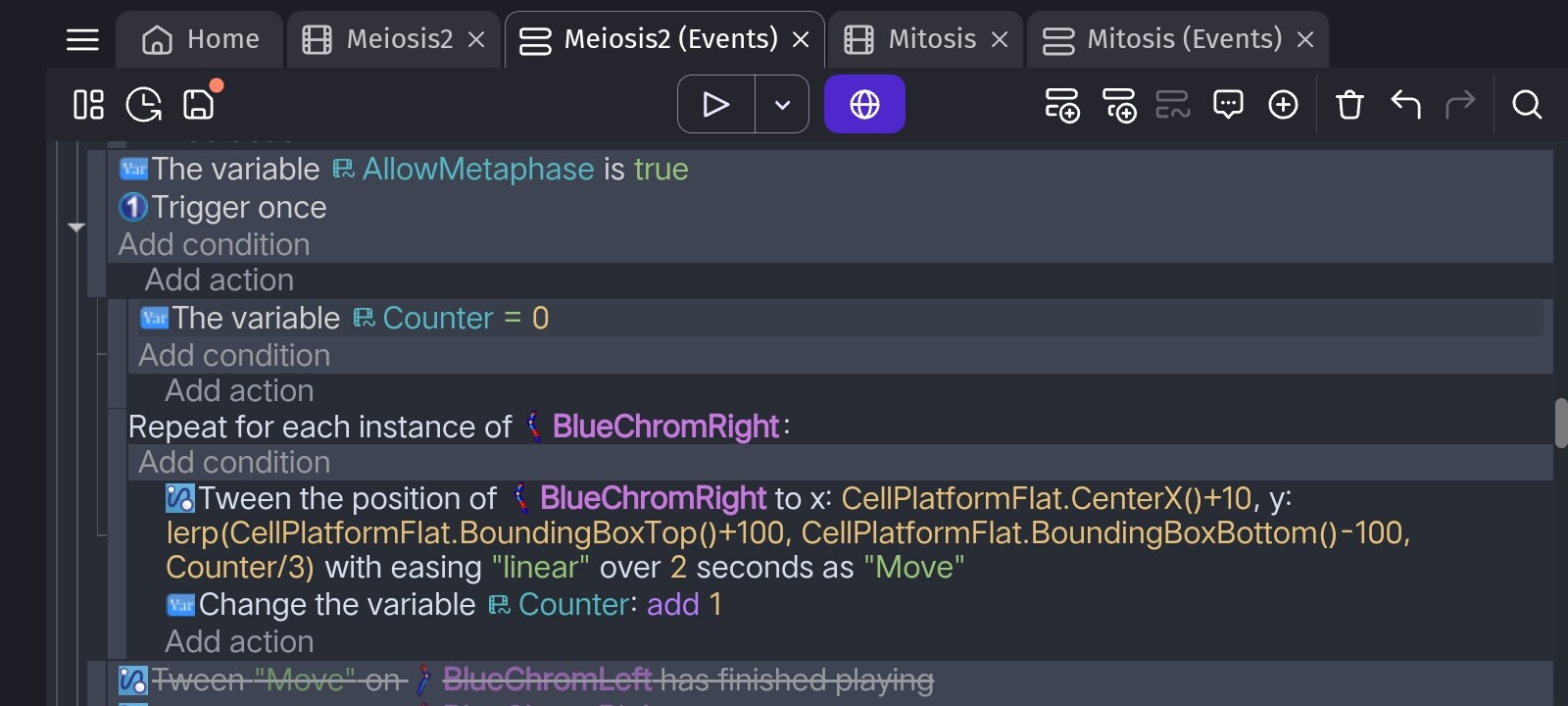
Task: Click the vertical scrollbar thumb
Action: click(1561, 423)
